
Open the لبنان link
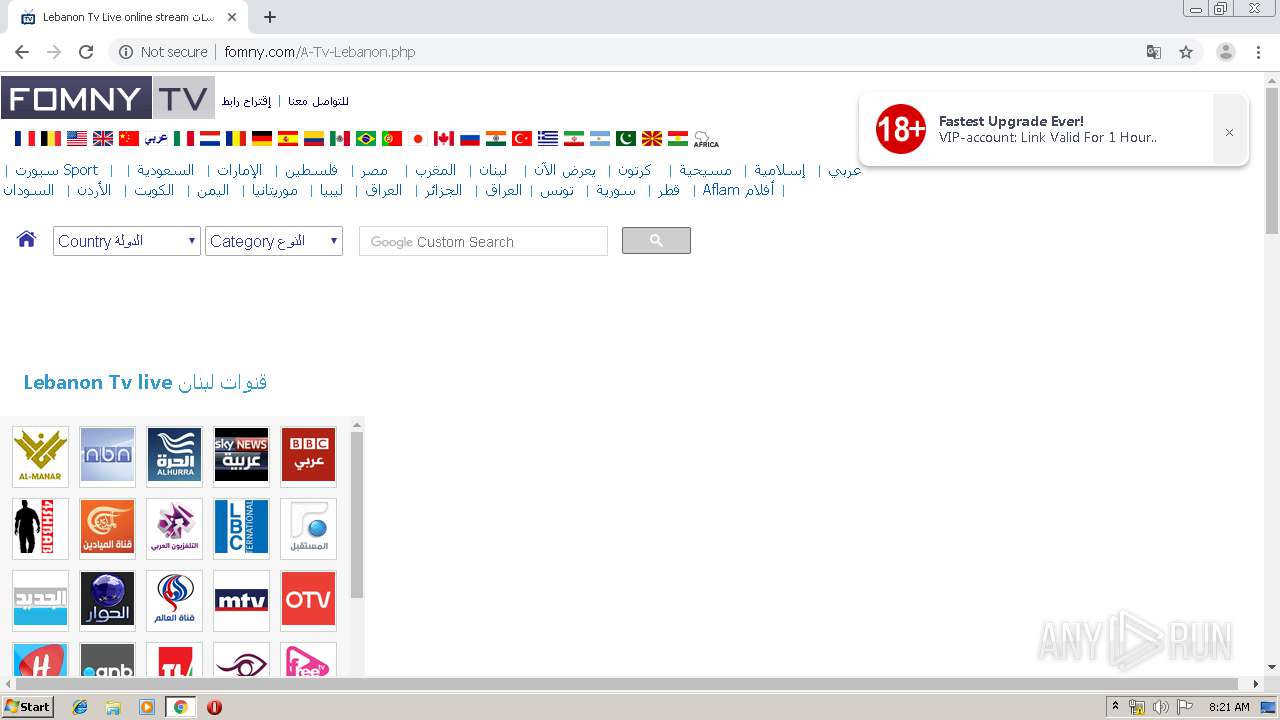pyautogui.click(x=493, y=170)
